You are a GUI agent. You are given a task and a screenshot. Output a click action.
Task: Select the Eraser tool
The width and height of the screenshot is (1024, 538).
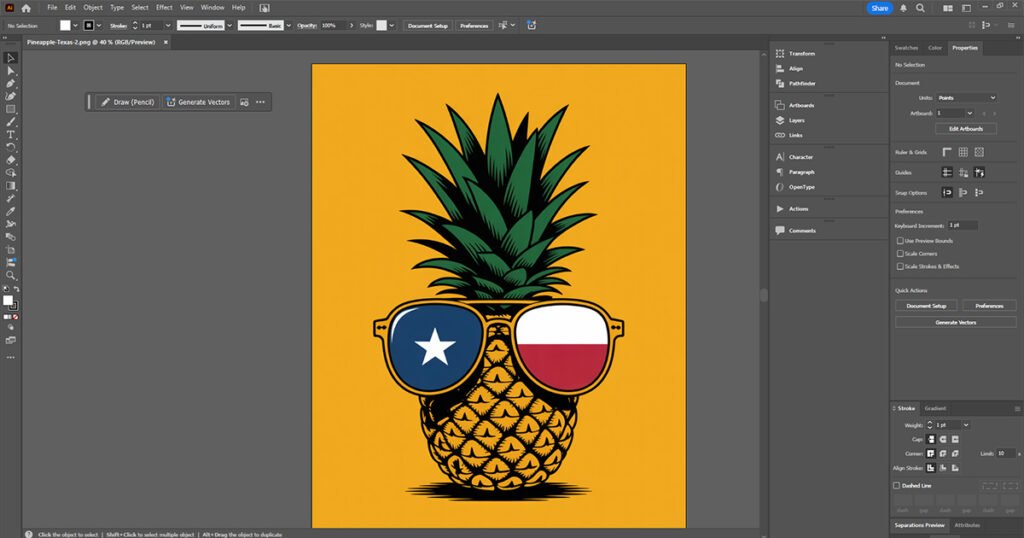click(10, 160)
